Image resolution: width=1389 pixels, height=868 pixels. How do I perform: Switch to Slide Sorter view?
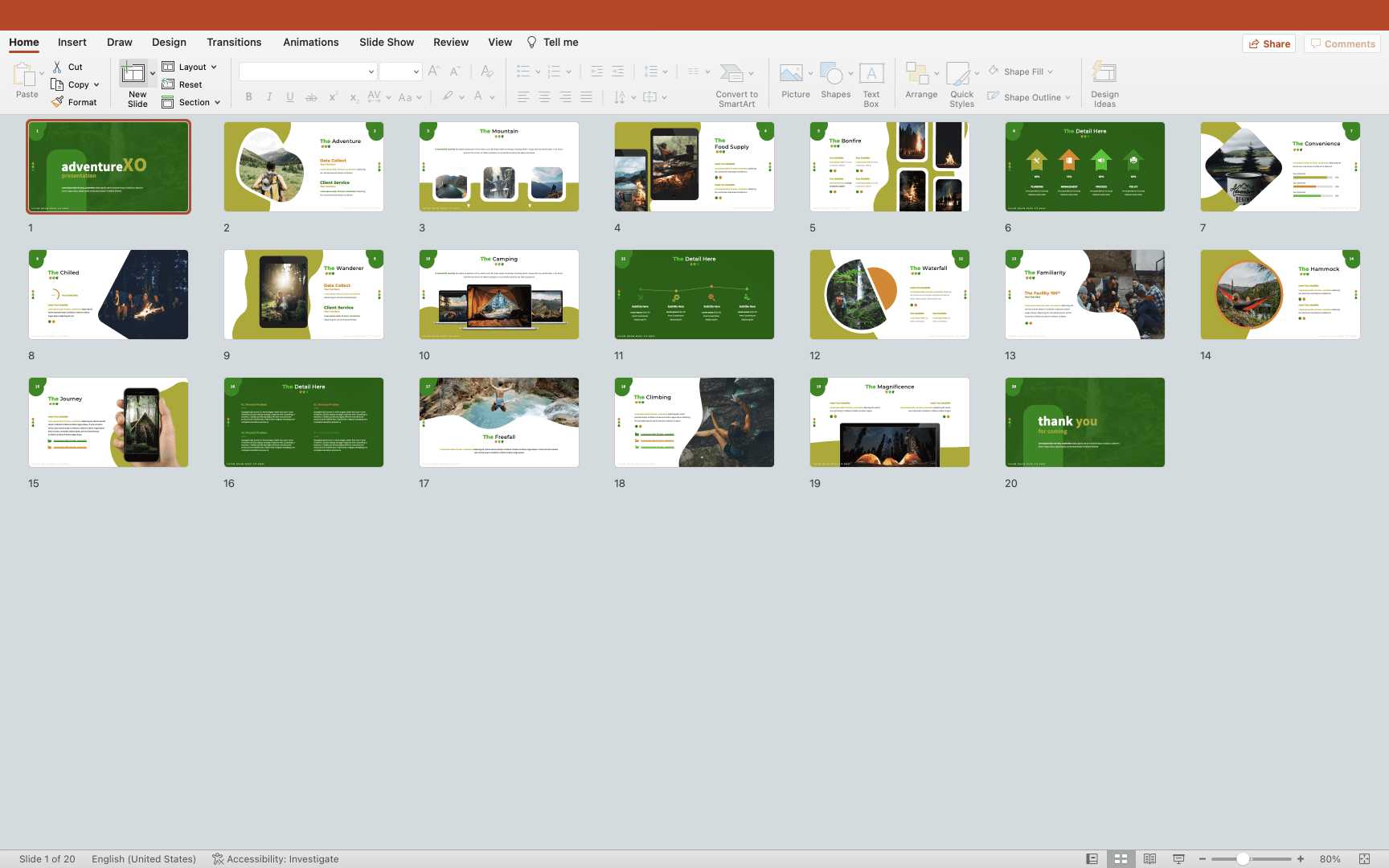pyautogui.click(x=1121, y=859)
